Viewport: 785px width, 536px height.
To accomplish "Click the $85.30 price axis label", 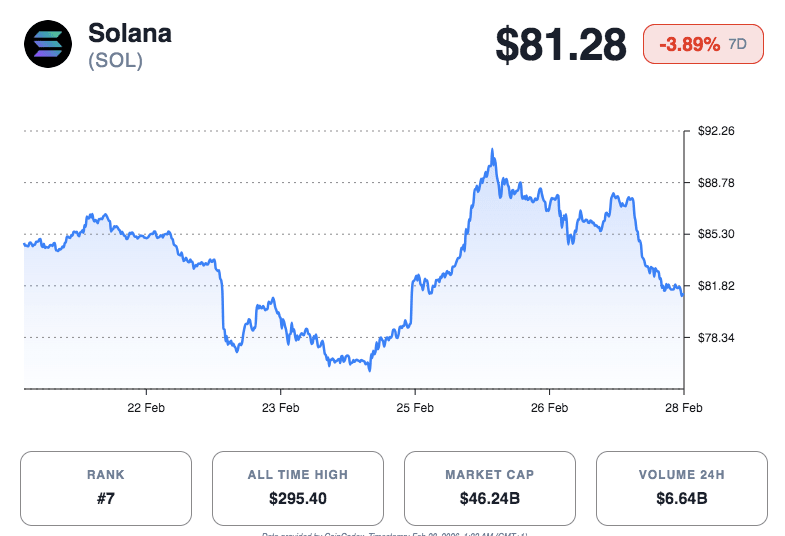I will tap(716, 234).
